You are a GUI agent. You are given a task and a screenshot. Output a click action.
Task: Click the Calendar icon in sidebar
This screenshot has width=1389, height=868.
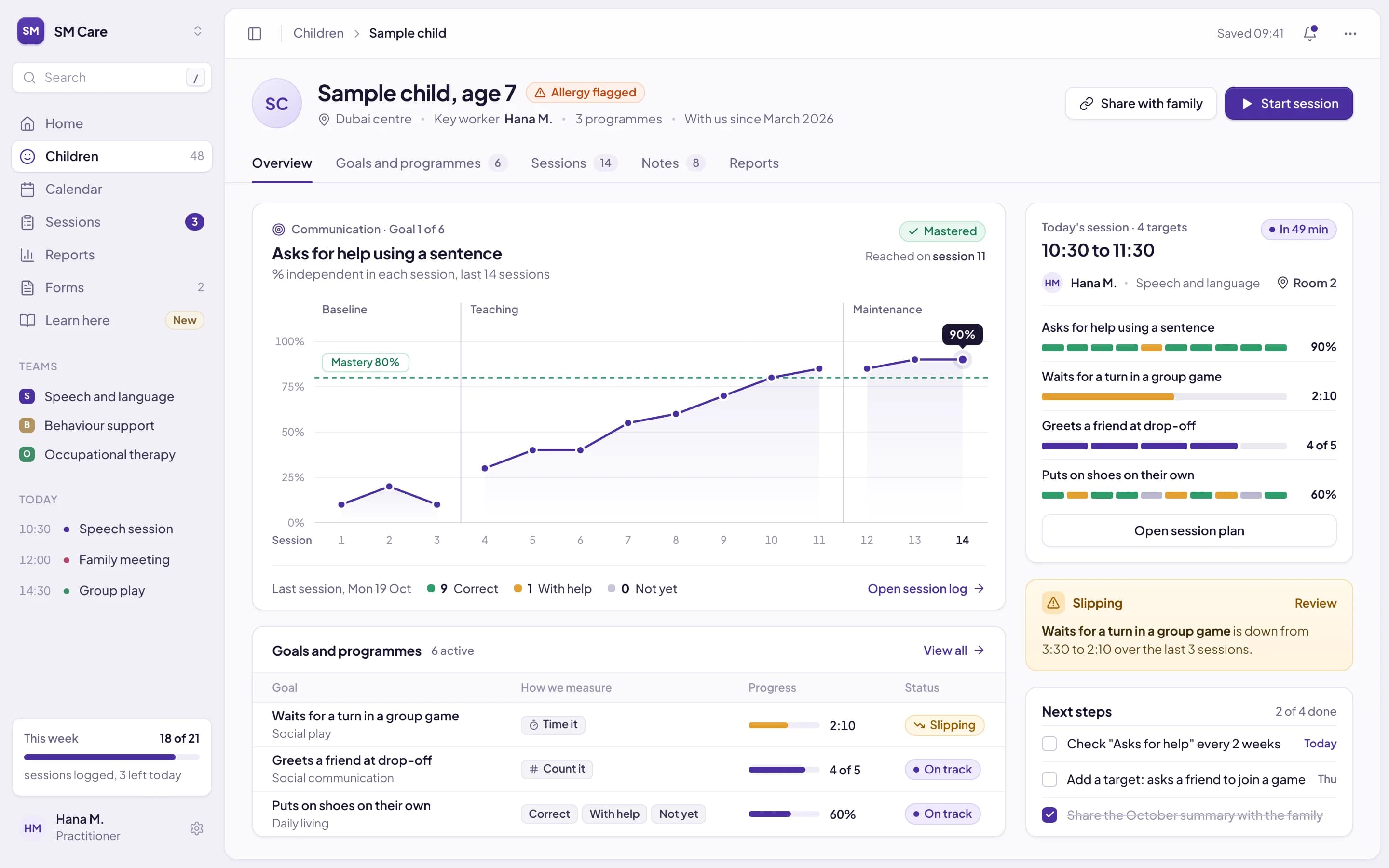tap(27, 189)
